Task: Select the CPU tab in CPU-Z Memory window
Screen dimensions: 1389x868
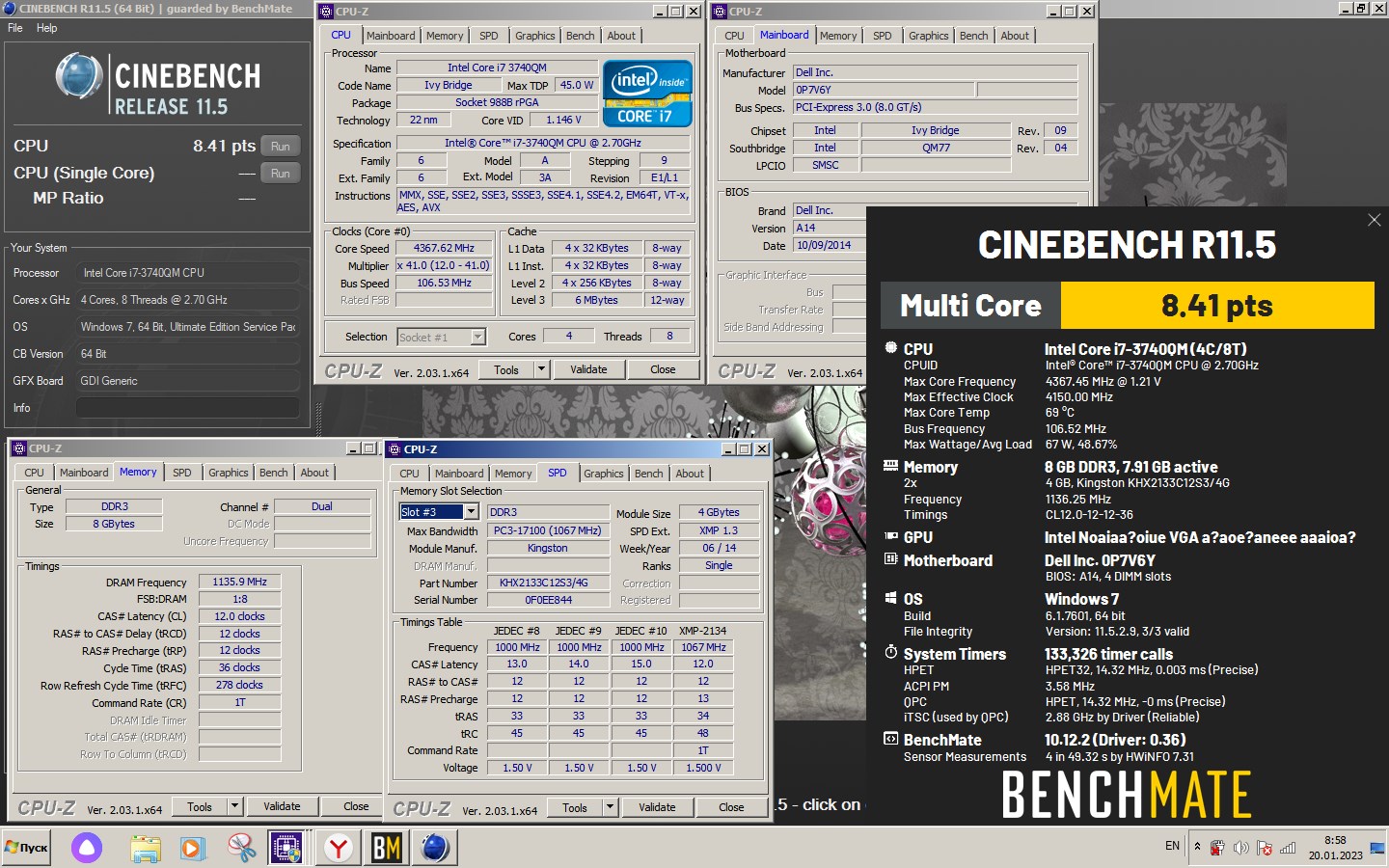Action: [x=35, y=473]
